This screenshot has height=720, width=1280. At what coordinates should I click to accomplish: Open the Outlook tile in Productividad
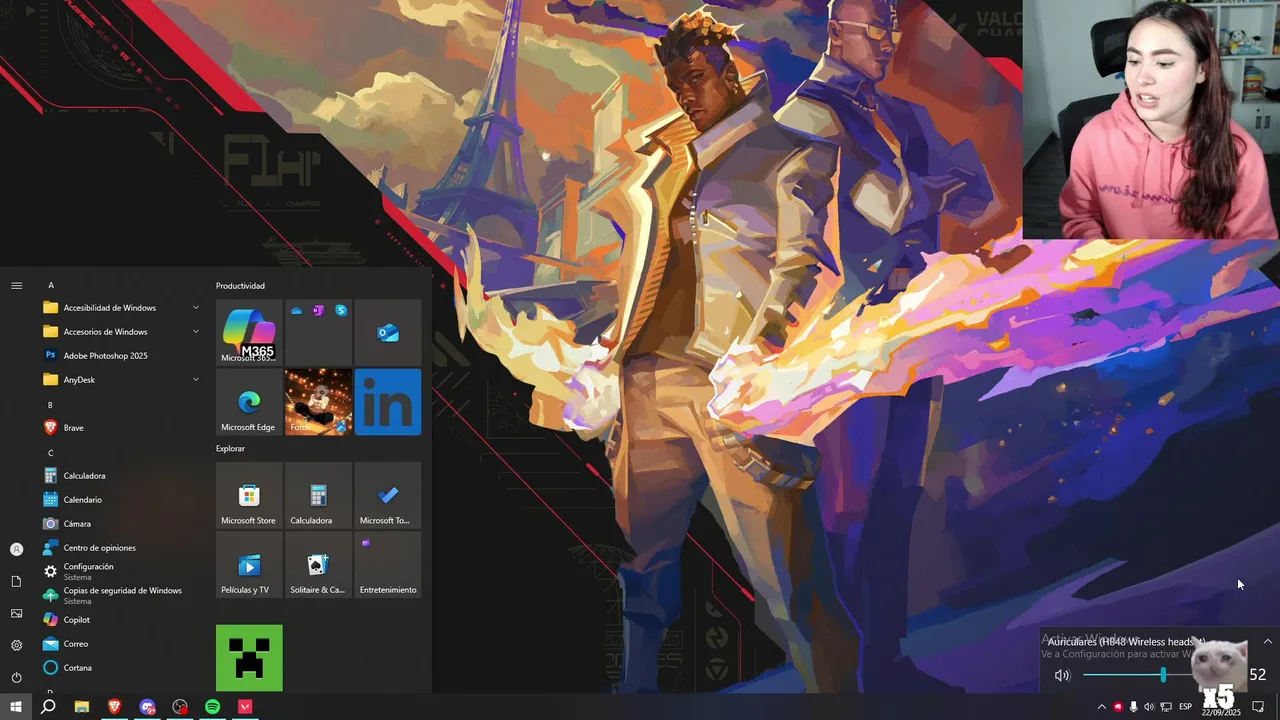388,333
